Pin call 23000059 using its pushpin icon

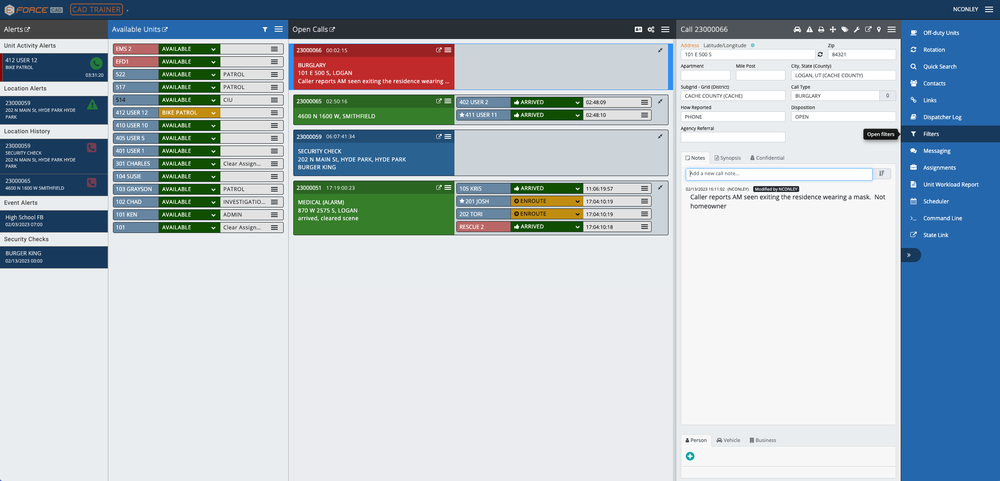point(660,136)
